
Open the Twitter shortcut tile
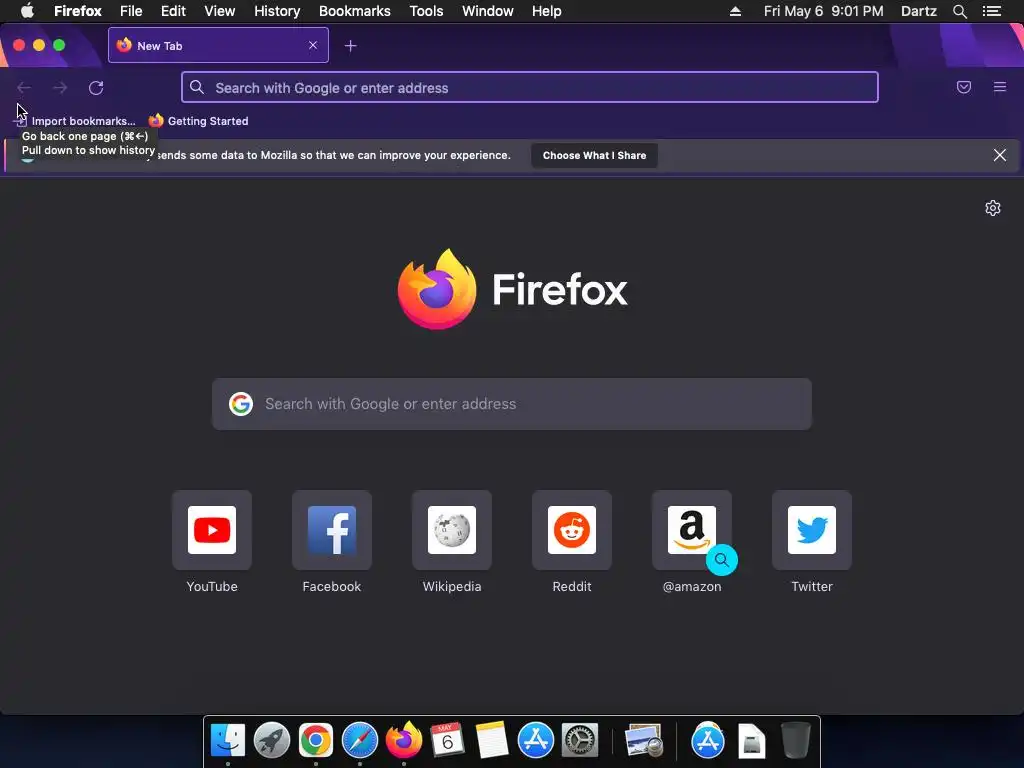point(812,530)
